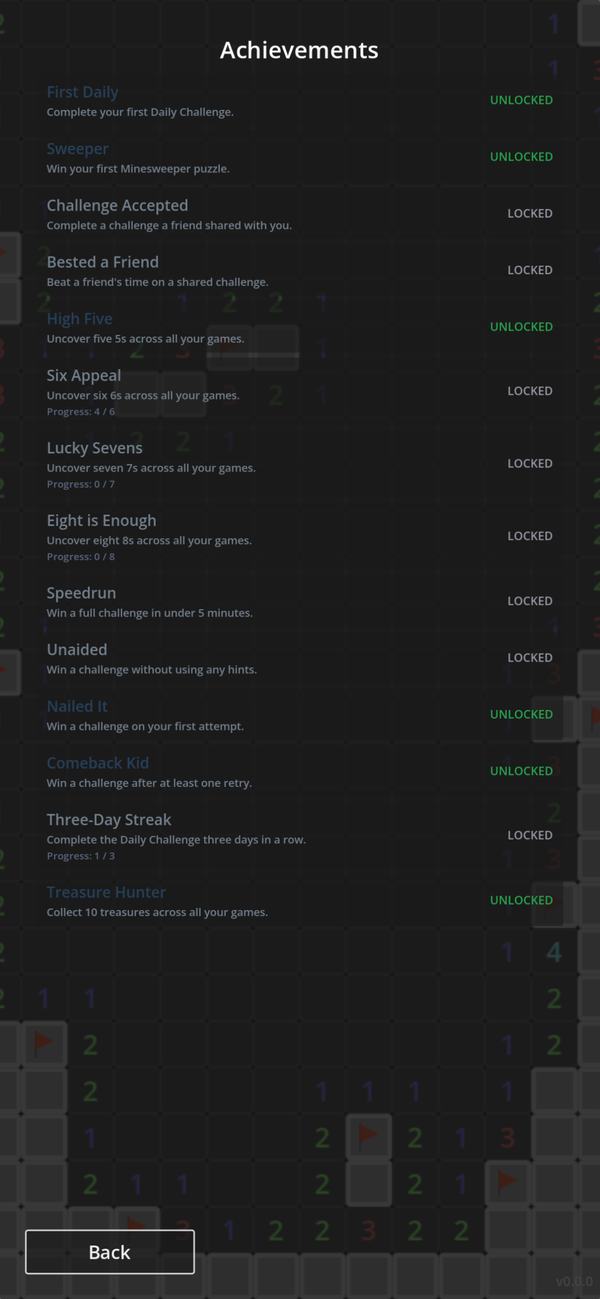Select the Bested a Friend achievement
The image size is (600, 1299).
pyautogui.click(x=102, y=262)
